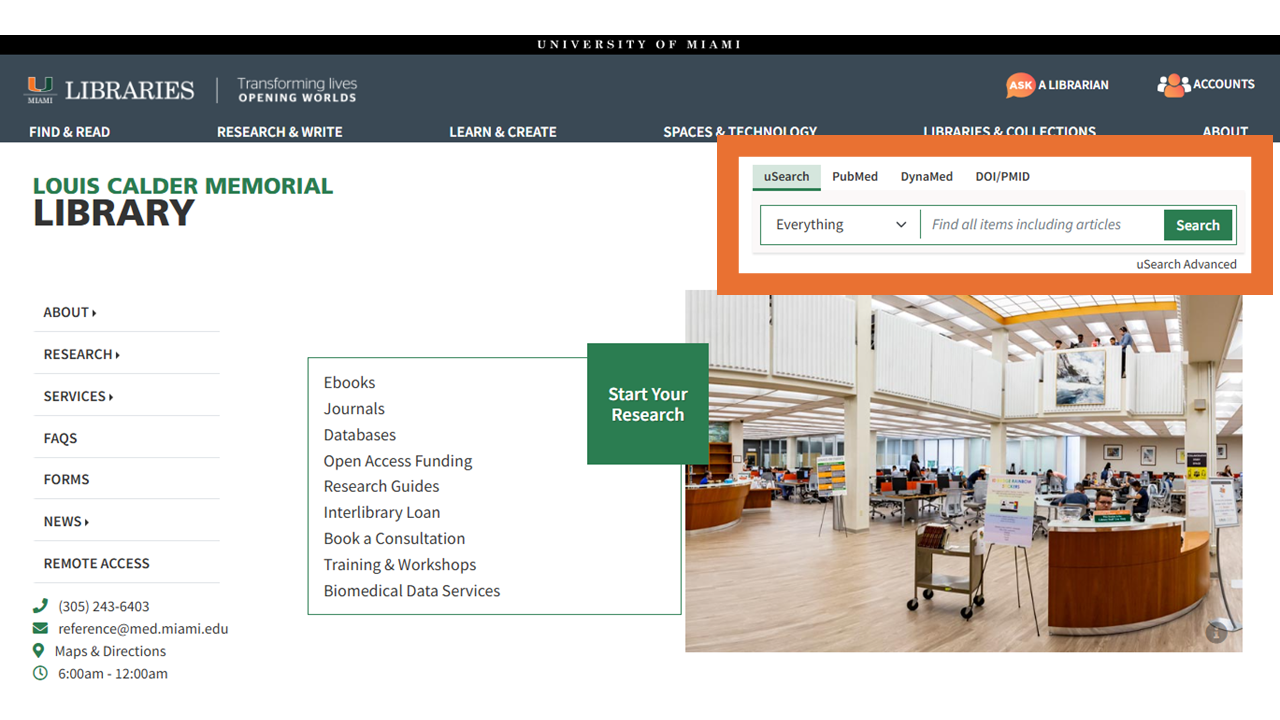Open the Find & Read menu

tap(69, 132)
